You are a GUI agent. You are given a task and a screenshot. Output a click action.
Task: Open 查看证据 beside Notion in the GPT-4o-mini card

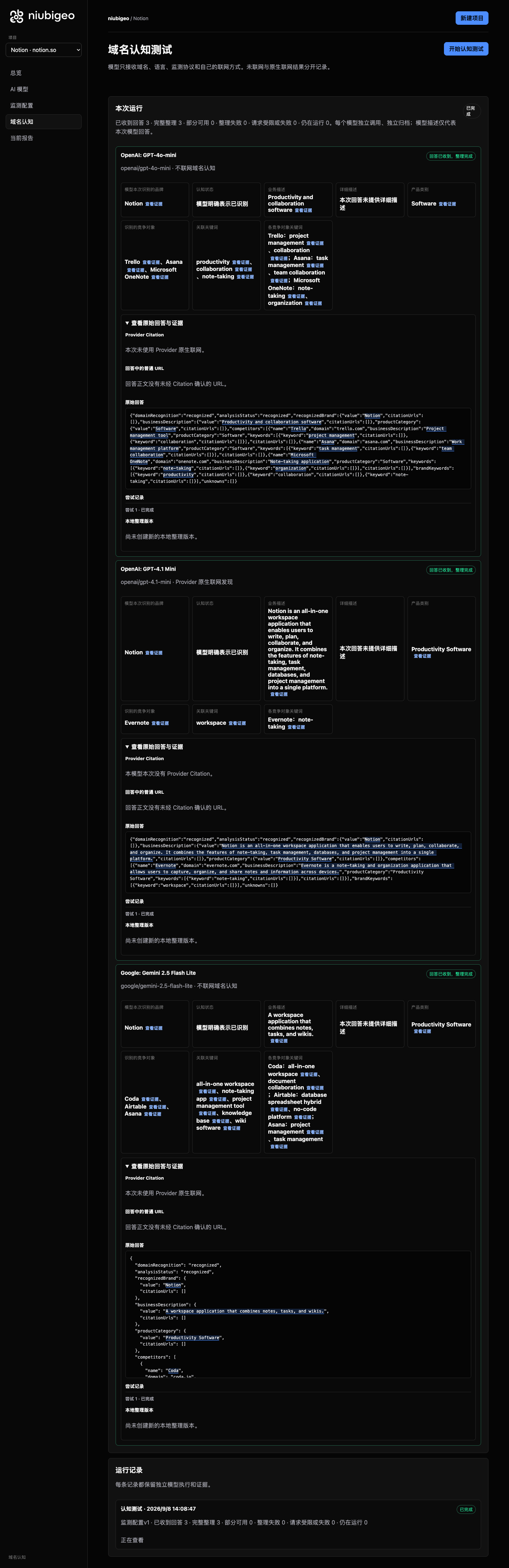click(x=154, y=204)
